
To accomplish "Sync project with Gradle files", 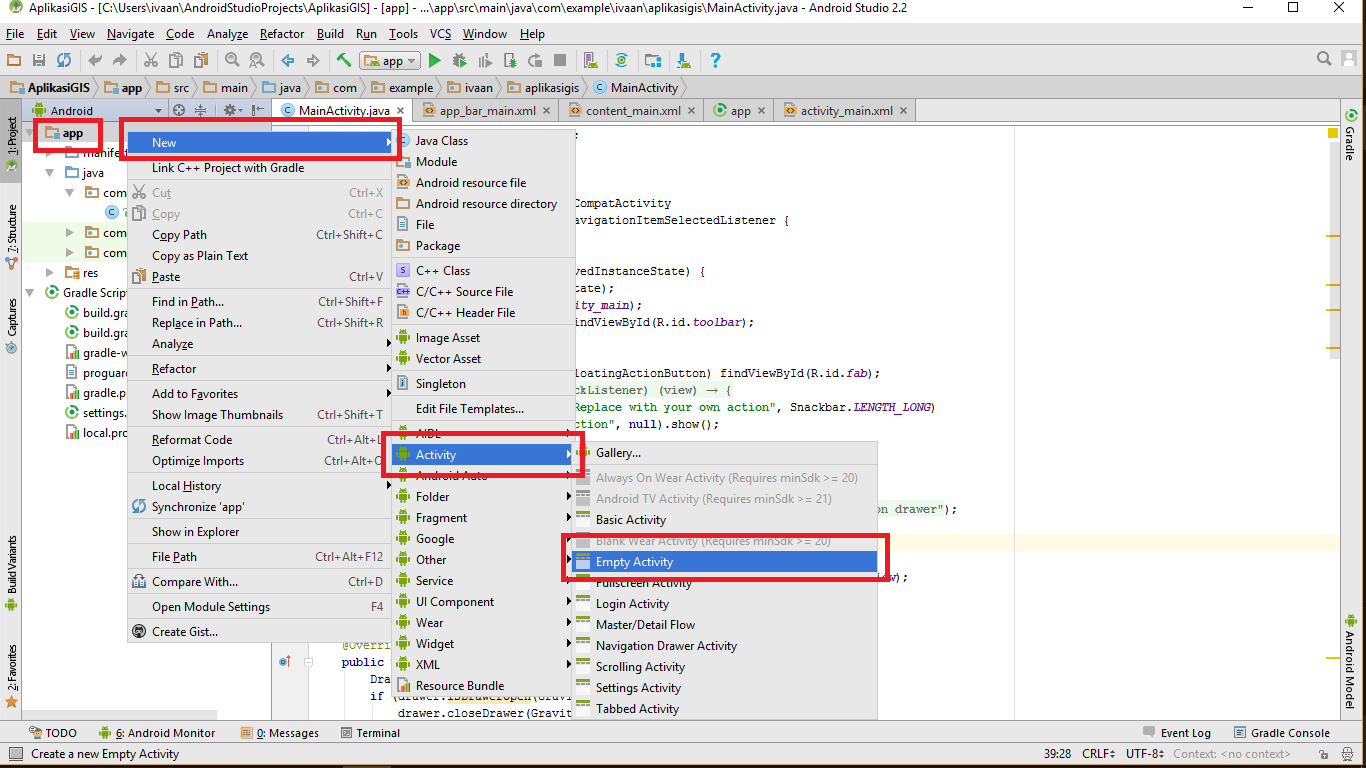I will (x=621, y=60).
